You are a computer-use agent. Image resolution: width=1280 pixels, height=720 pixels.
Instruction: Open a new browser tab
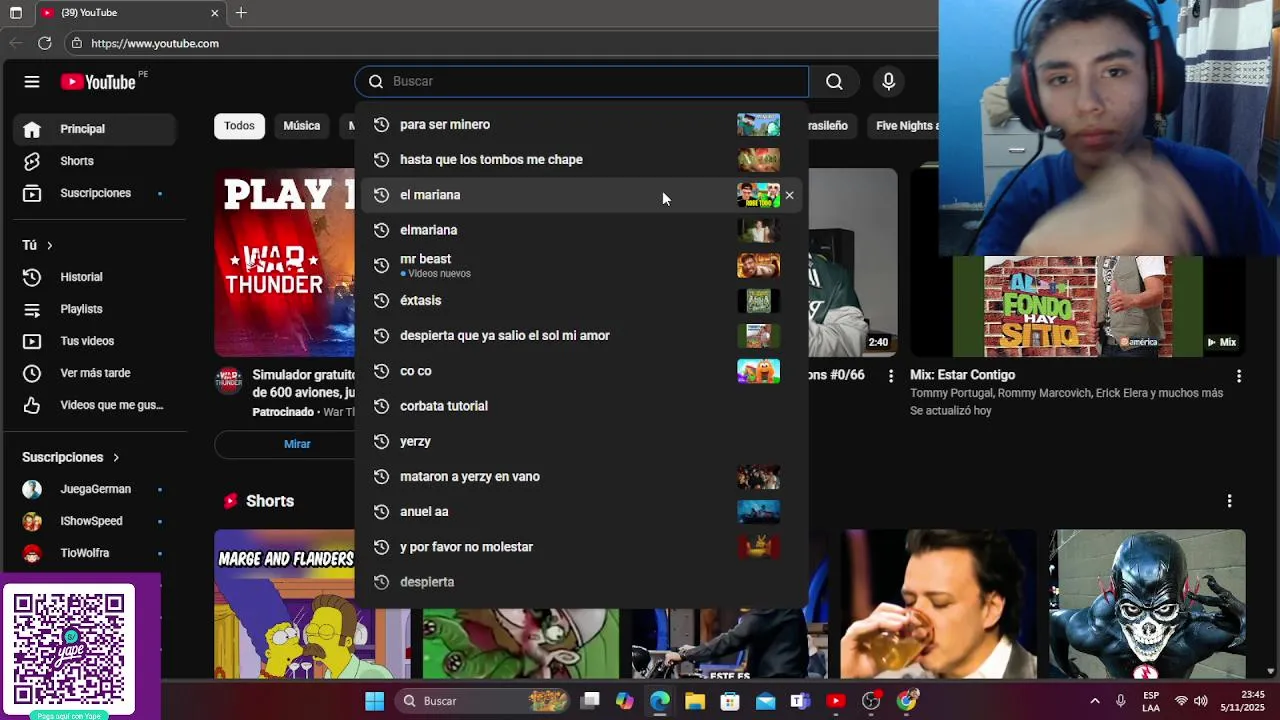[x=241, y=13]
